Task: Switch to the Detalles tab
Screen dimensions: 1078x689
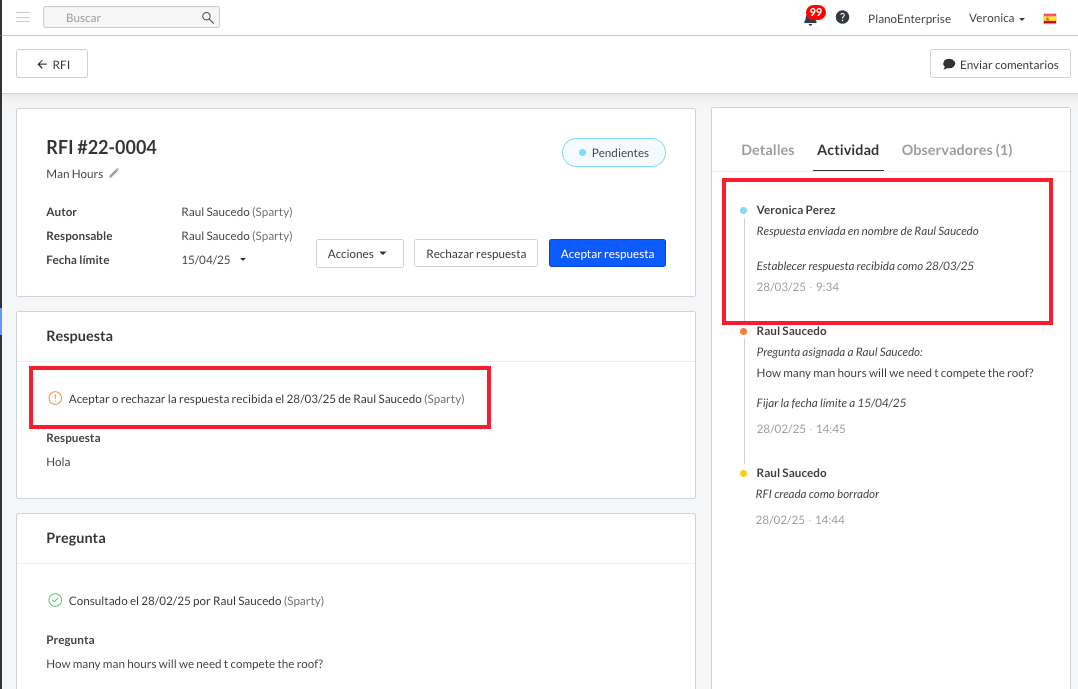Action: coord(767,150)
